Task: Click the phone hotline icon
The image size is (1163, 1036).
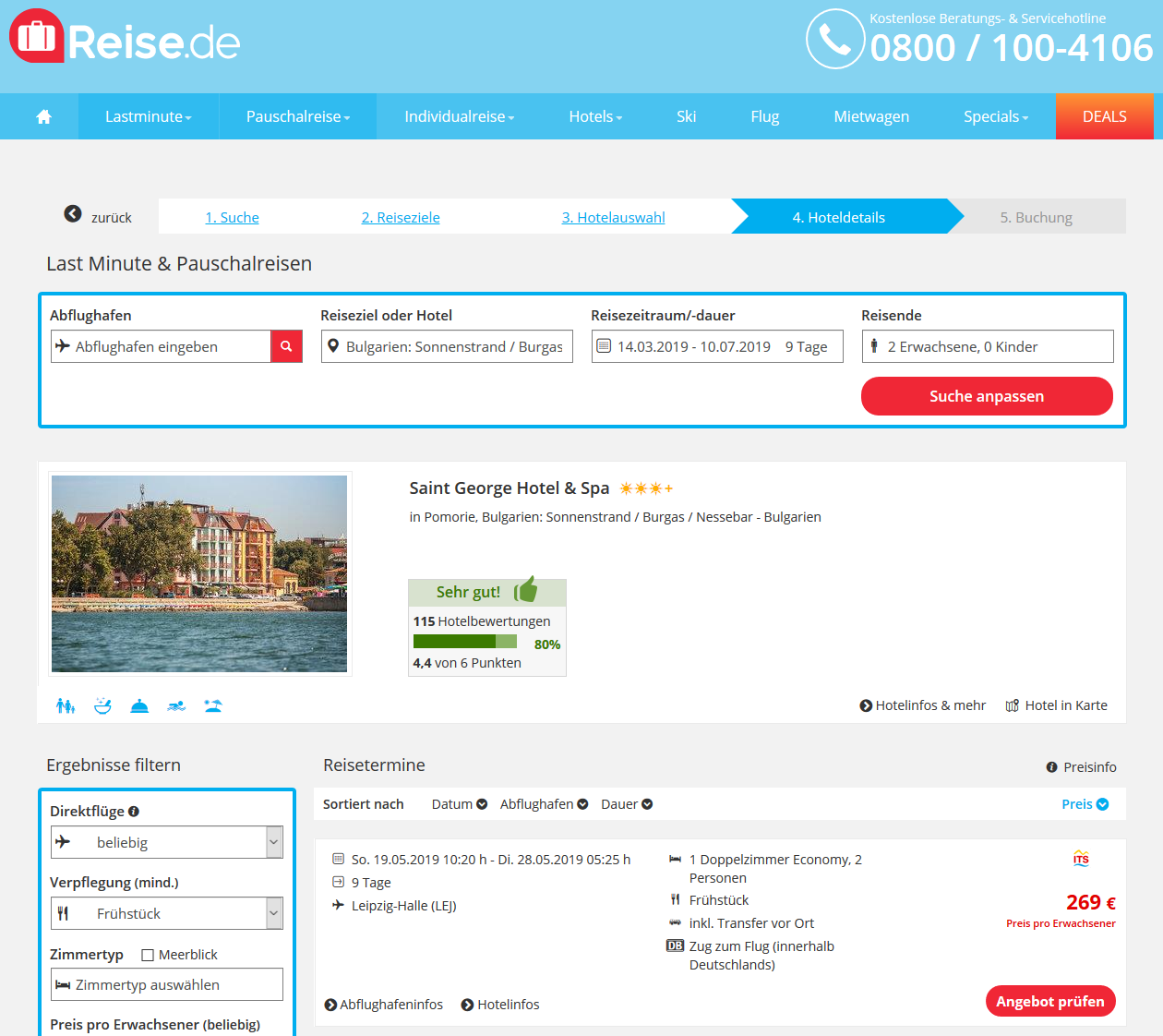Action: tap(835, 39)
